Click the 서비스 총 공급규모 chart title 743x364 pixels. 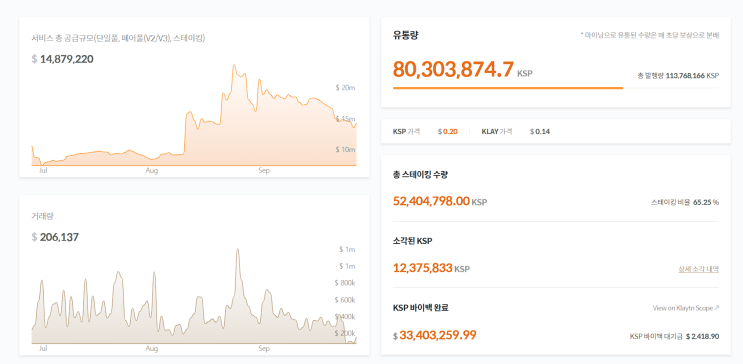coord(118,38)
